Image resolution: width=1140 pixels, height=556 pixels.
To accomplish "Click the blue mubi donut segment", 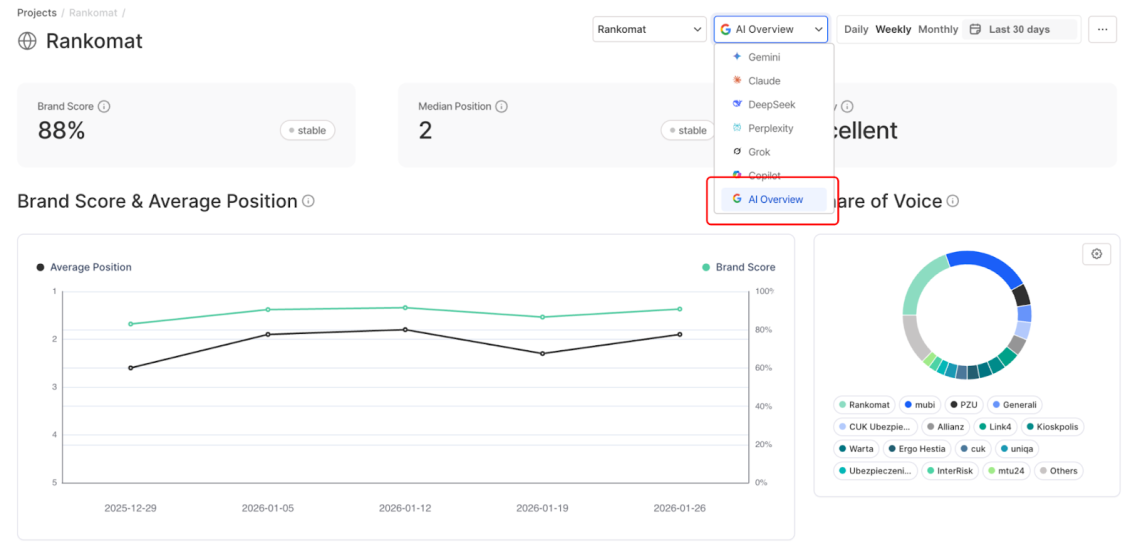I will [986, 264].
